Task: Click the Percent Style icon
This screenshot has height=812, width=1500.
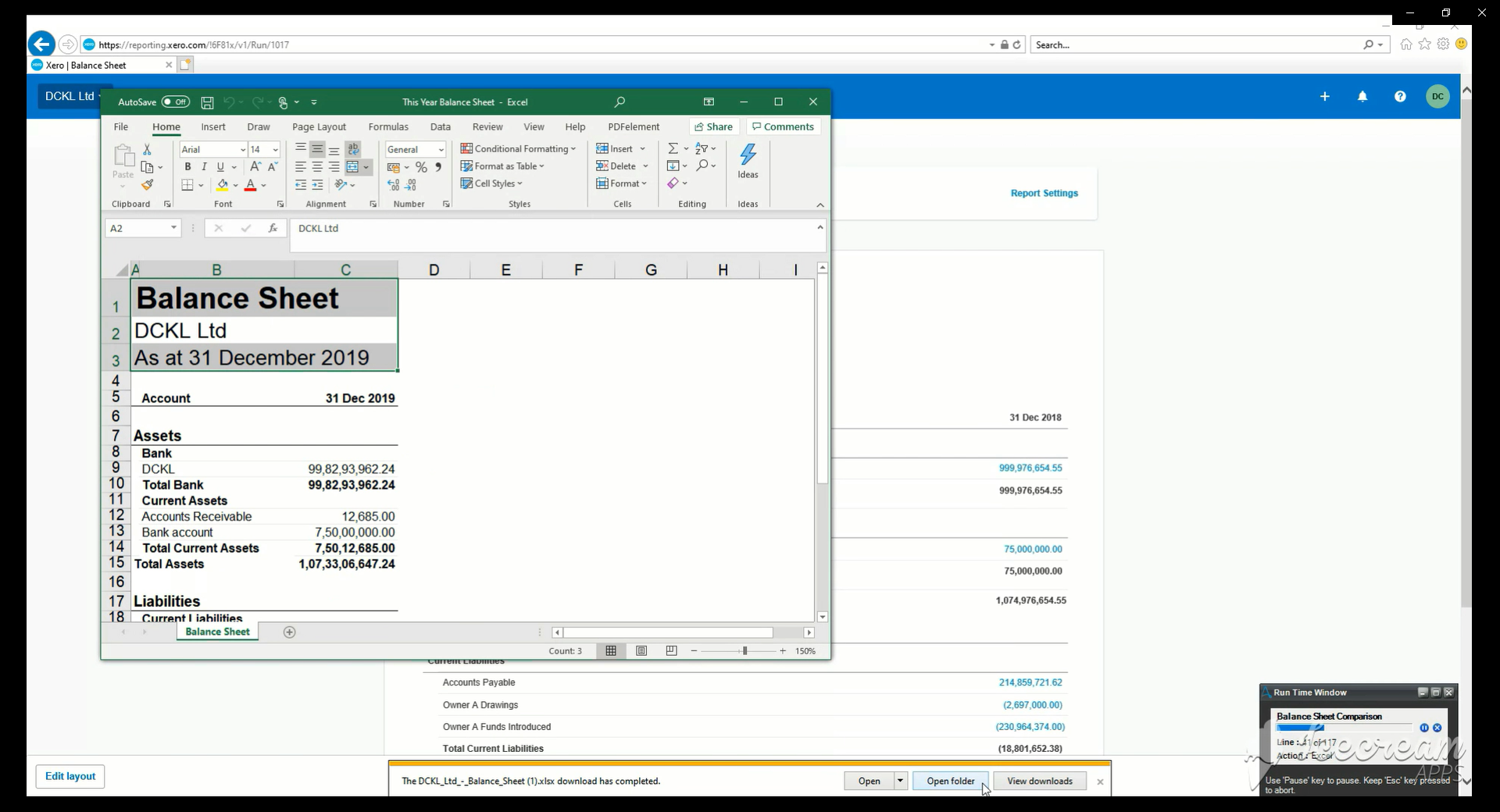Action: pos(421,167)
